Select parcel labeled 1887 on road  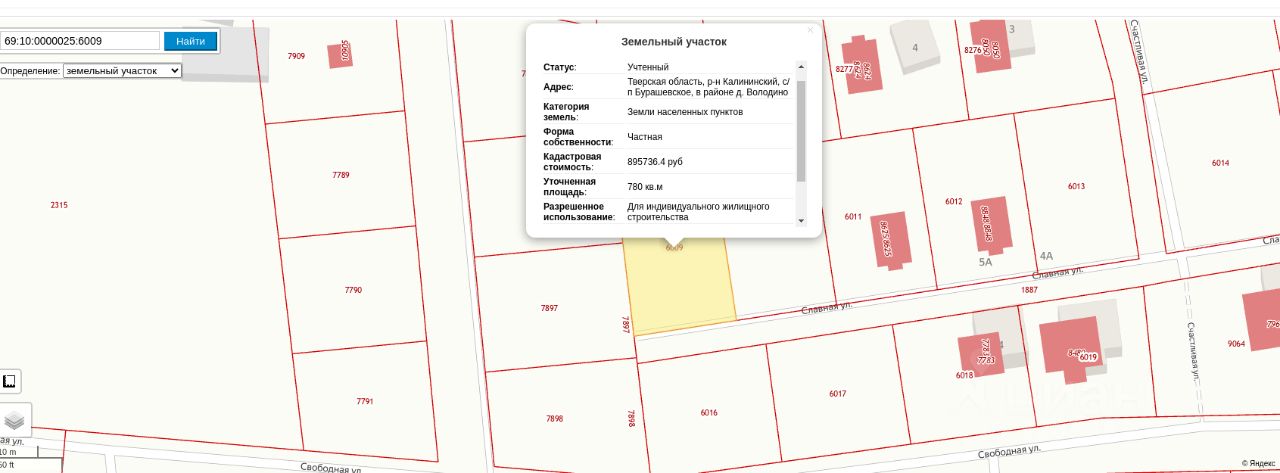1029,289
